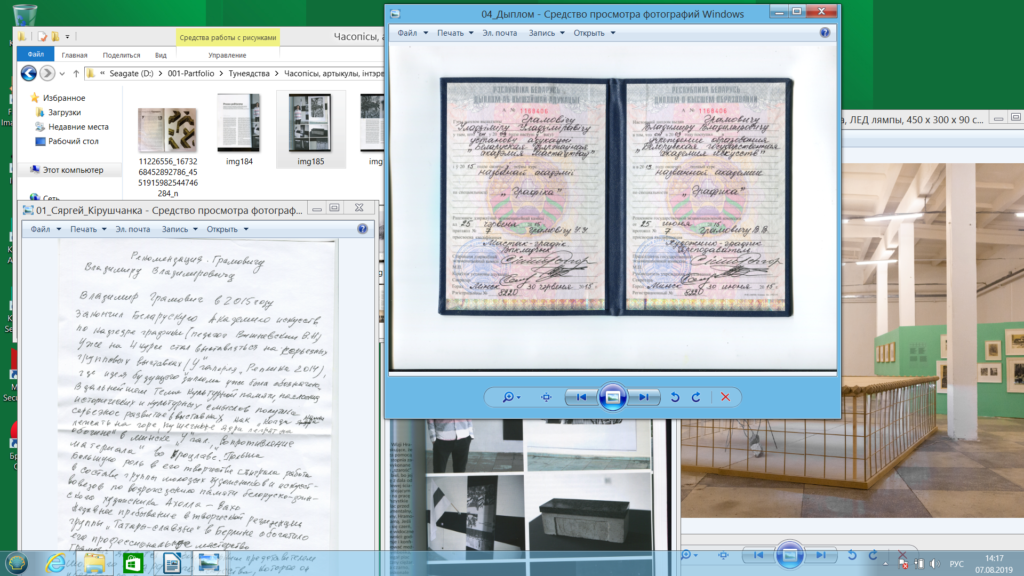Open the Открыть menu in 04_Дыплом viewer
Viewport: 1024px width, 576px height.
click(x=594, y=33)
